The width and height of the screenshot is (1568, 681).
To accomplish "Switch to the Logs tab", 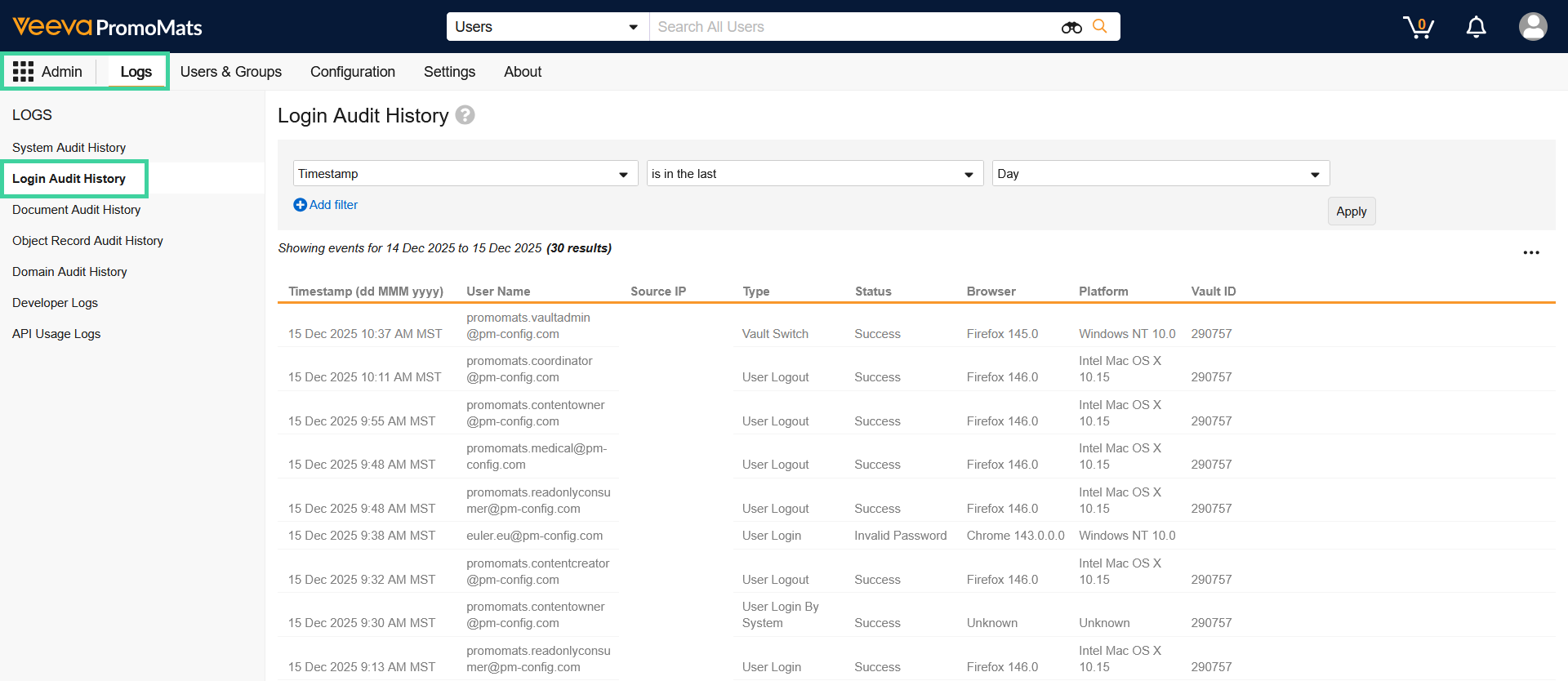I will (136, 72).
